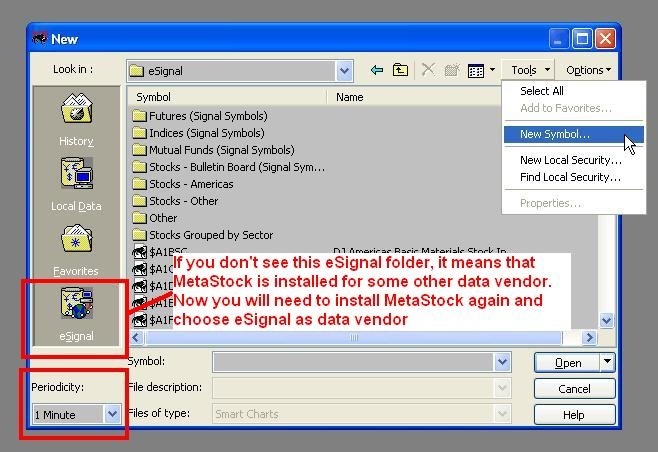Select "Indices (Signal Symbols)" row text

coord(207,133)
